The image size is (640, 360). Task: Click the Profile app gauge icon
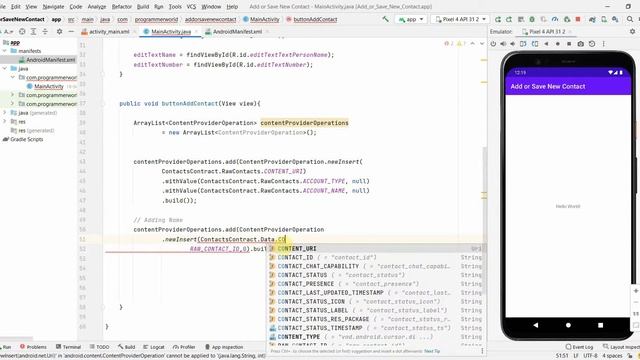tap(555, 19)
